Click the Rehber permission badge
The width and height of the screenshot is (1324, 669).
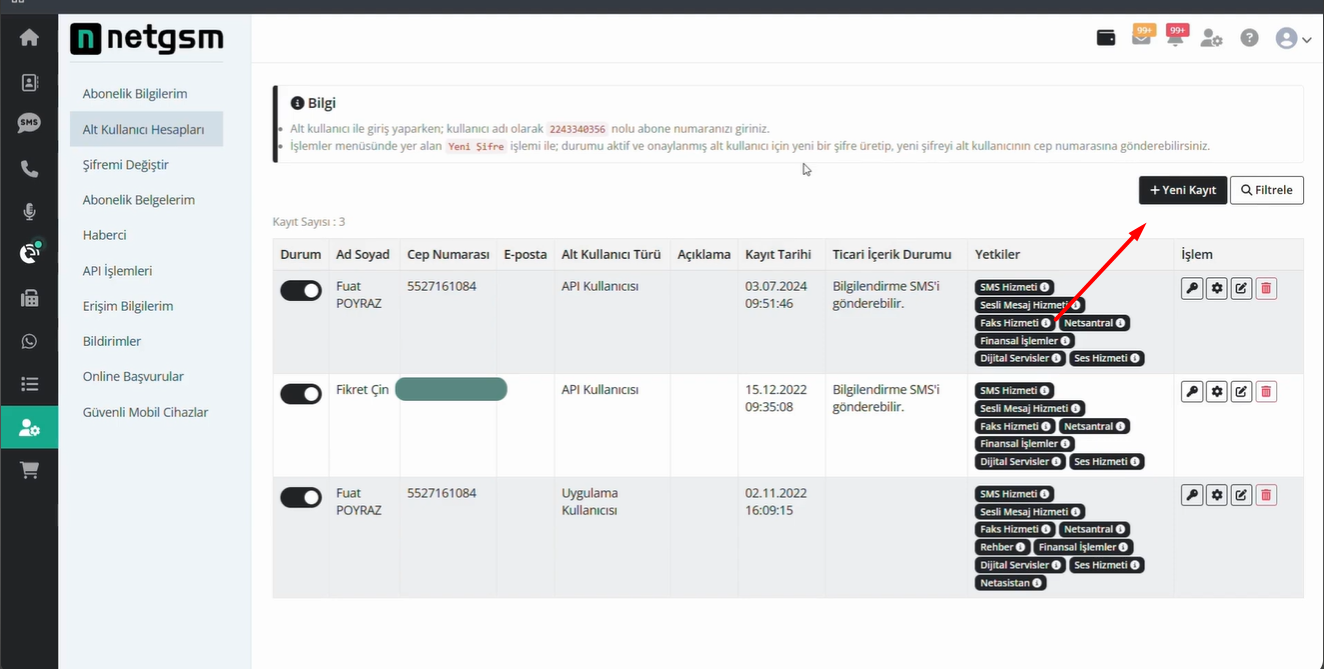click(x=1003, y=547)
